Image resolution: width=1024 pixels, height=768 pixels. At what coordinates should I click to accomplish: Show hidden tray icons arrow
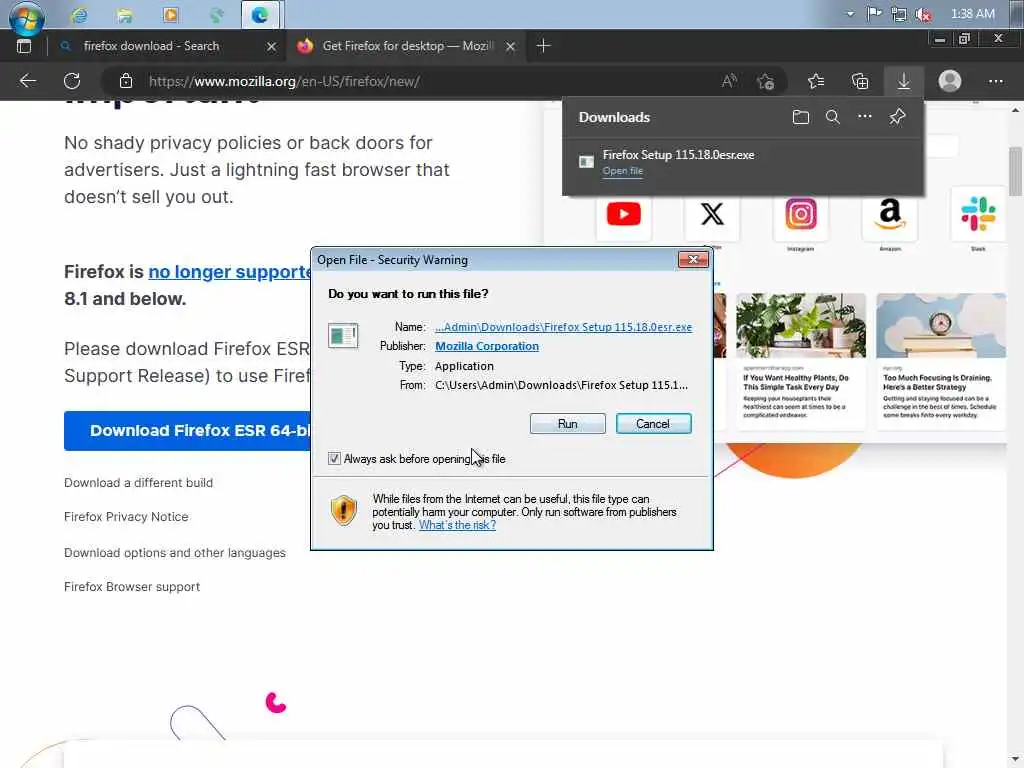850,14
